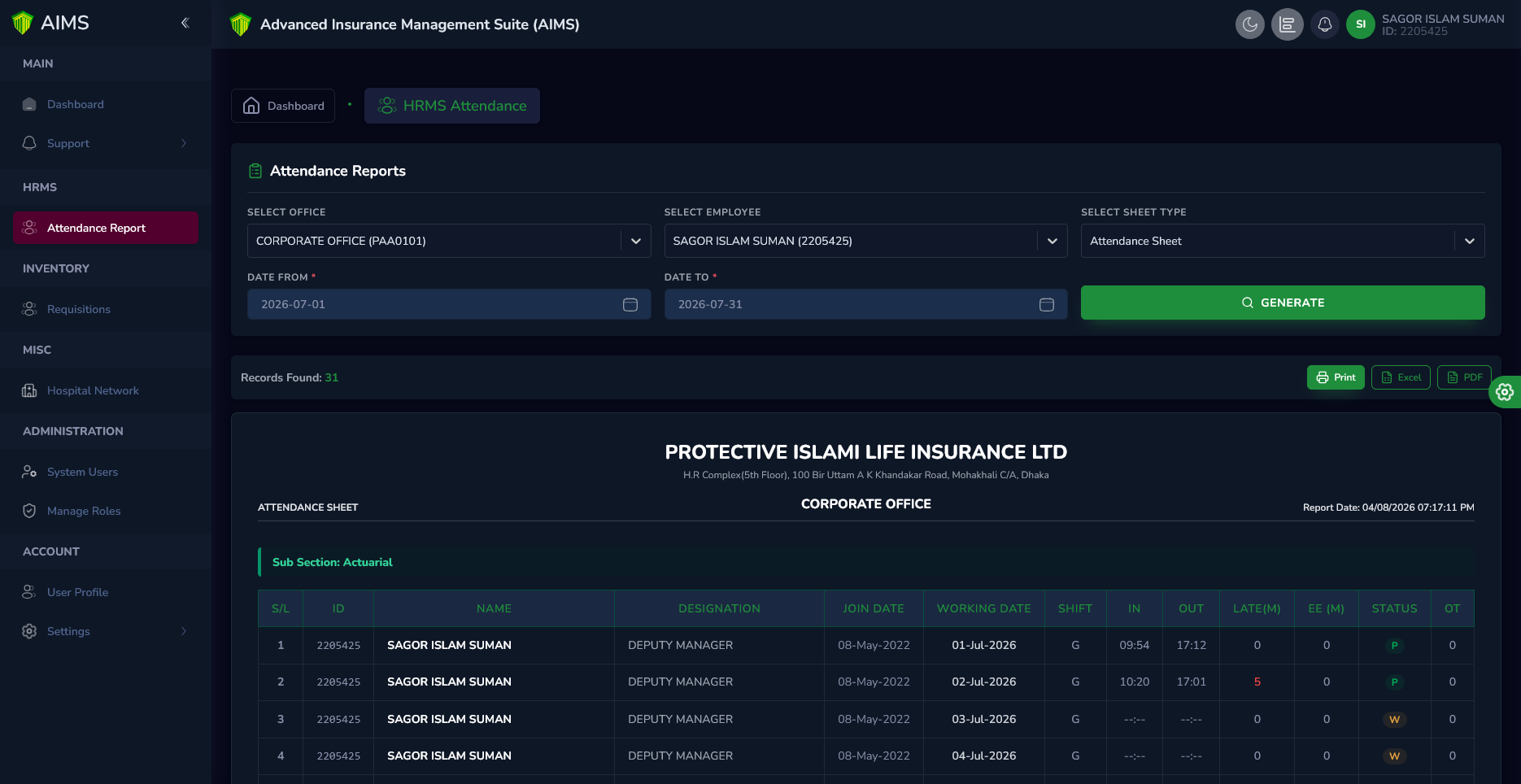Click Records Found count 31
The height and width of the screenshot is (784, 1521).
click(332, 377)
